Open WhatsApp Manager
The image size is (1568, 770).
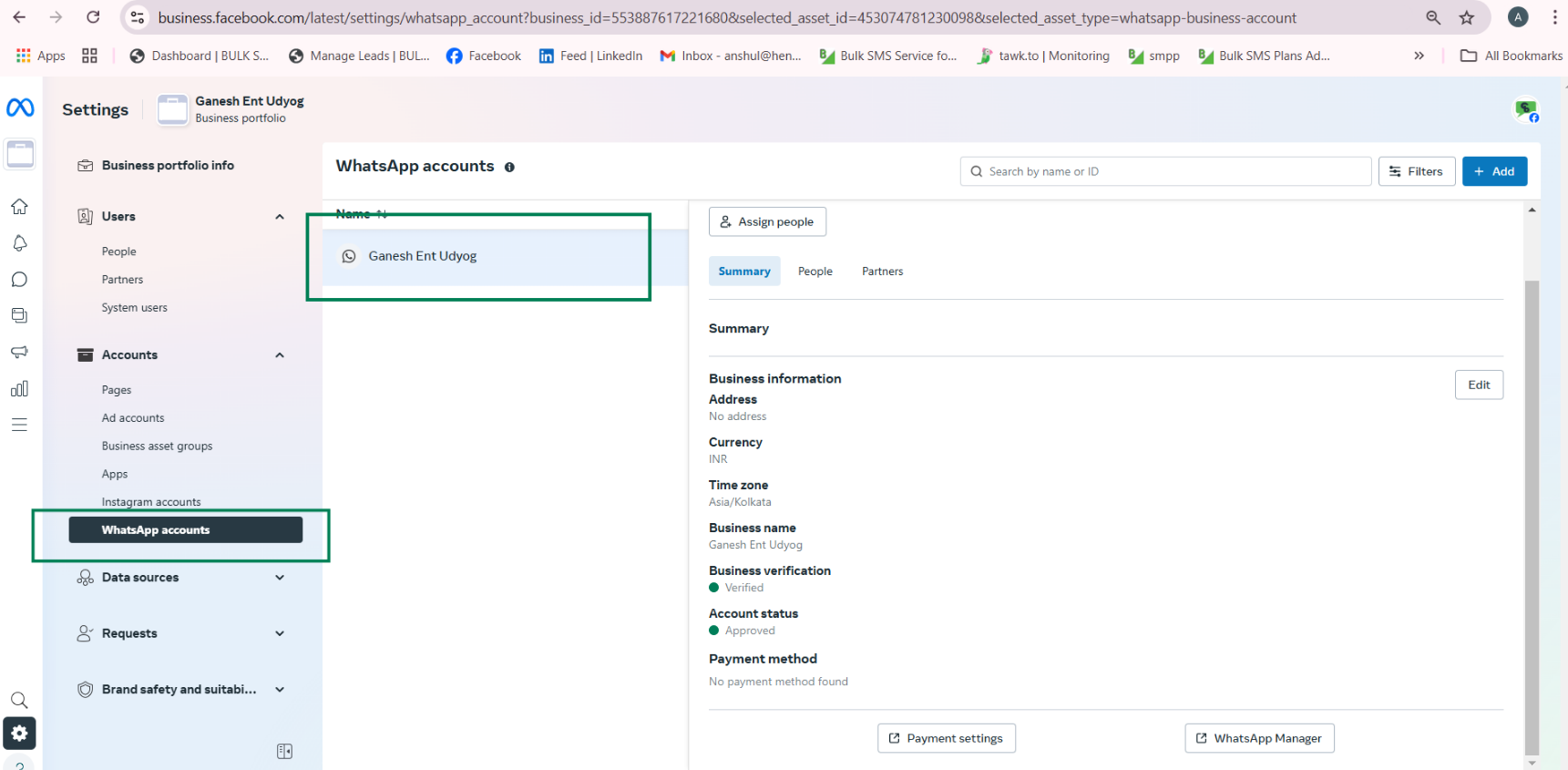click(1259, 738)
